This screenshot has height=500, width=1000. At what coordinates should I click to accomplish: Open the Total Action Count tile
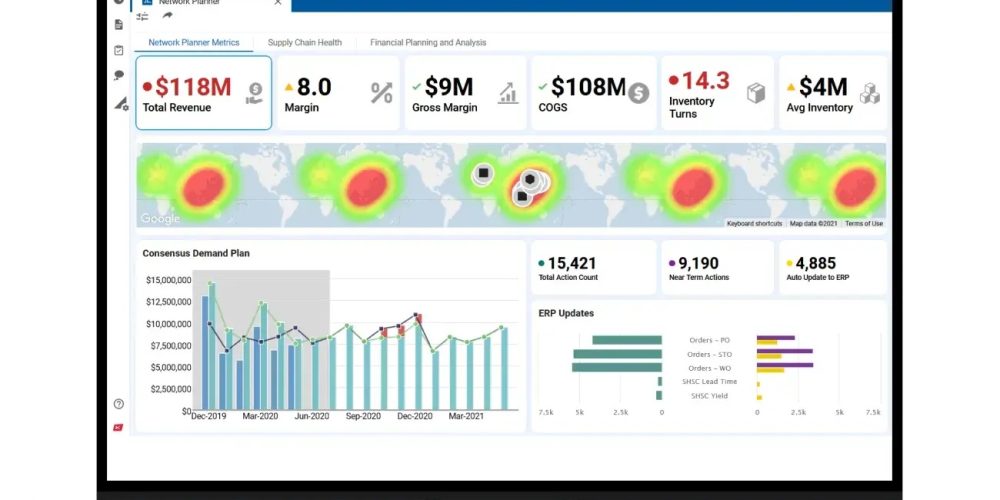point(593,267)
